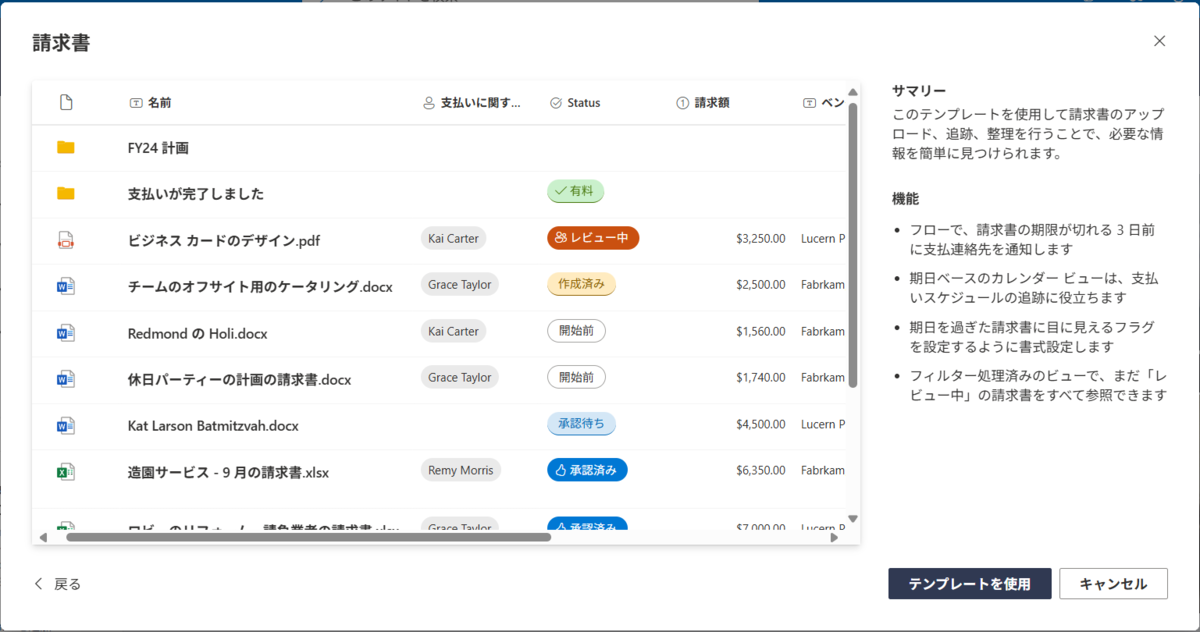
Task: Click the $4,500.00 amount cell
Action: pos(760,424)
